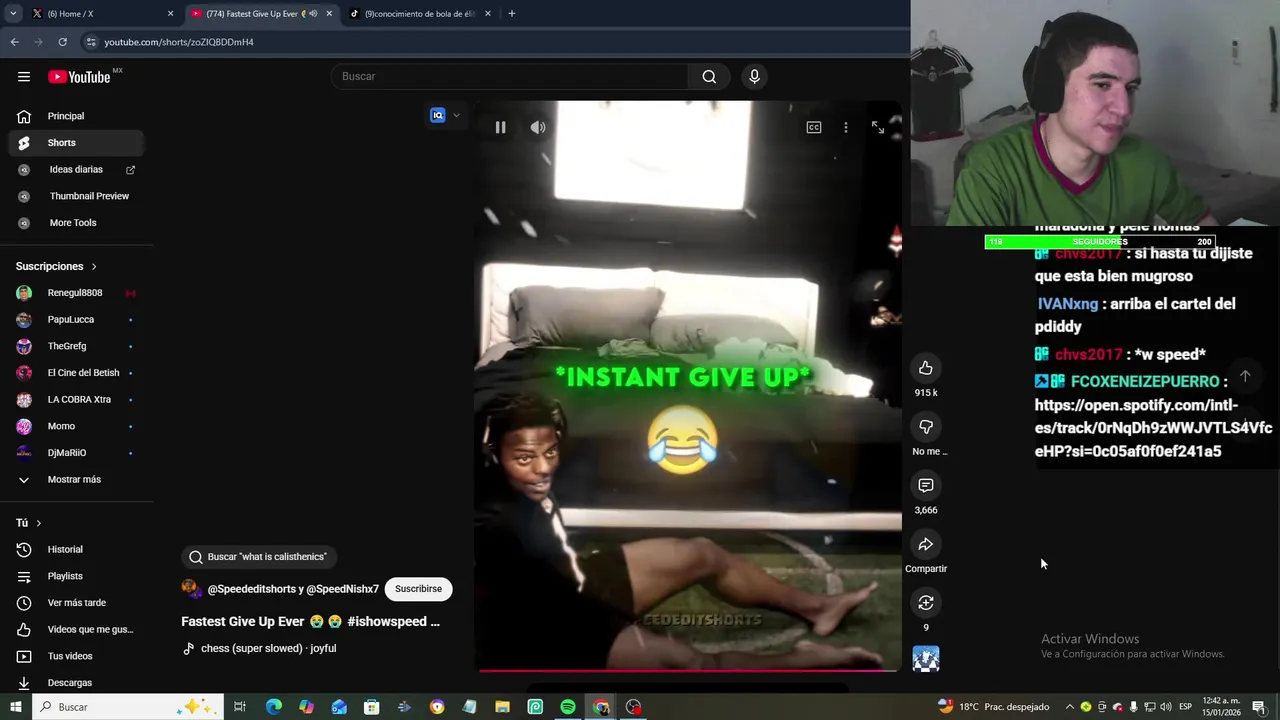Mute the Short with the speaker icon
This screenshot has width=1280, height=720.
[x=538, y=127]
